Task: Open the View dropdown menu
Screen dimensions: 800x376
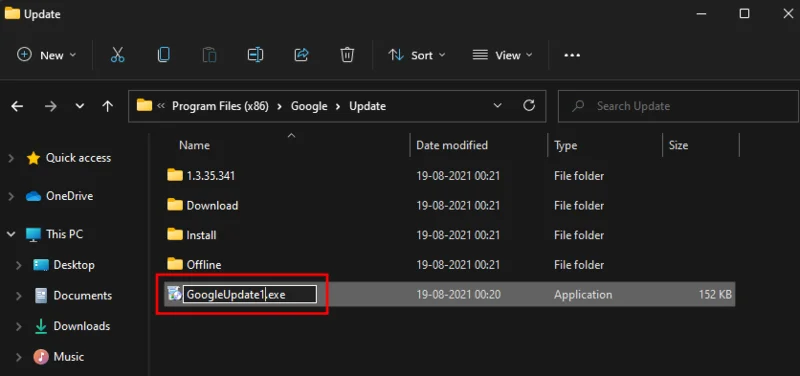Action: click(x=503, y=55)
